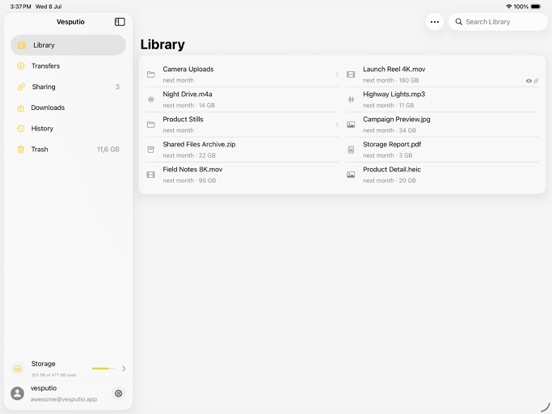Open the Product Stills folder

coord(242,124)
